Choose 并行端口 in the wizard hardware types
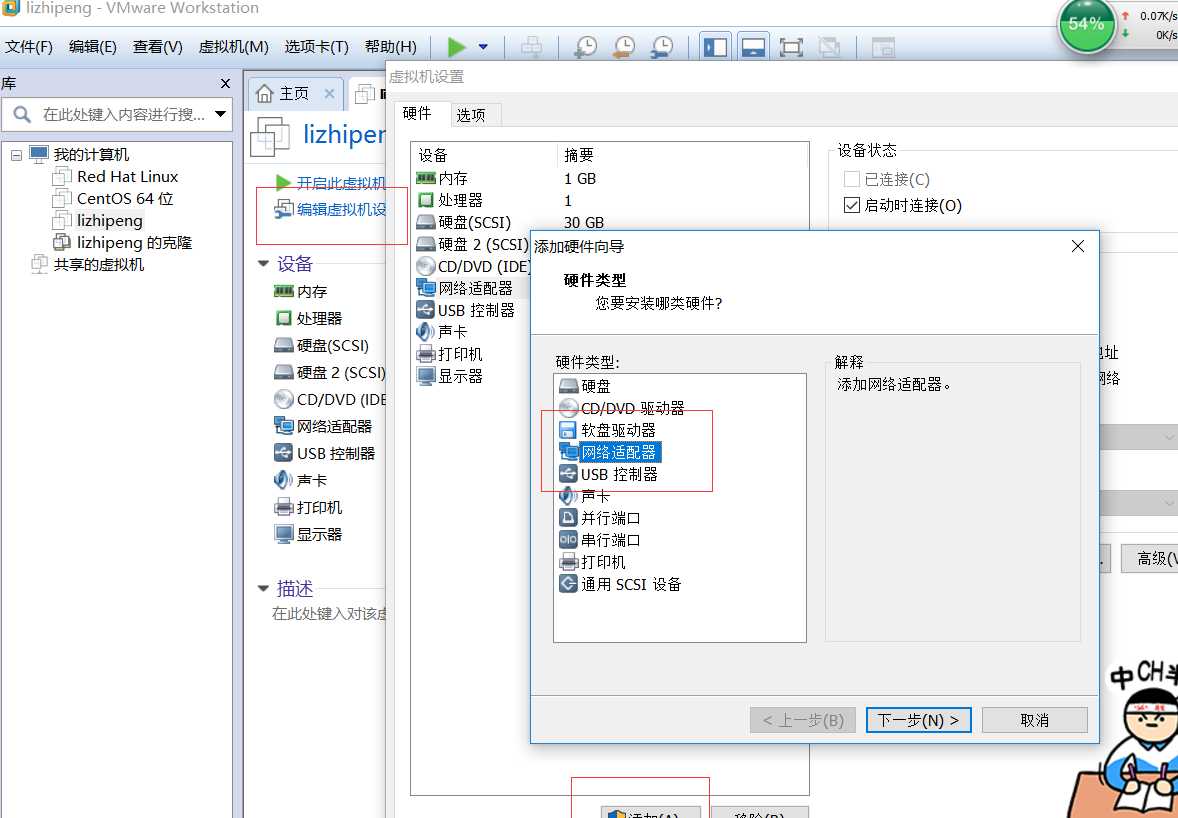The width and height of the screenshot is (1178, 818). (x=600, y=518)
